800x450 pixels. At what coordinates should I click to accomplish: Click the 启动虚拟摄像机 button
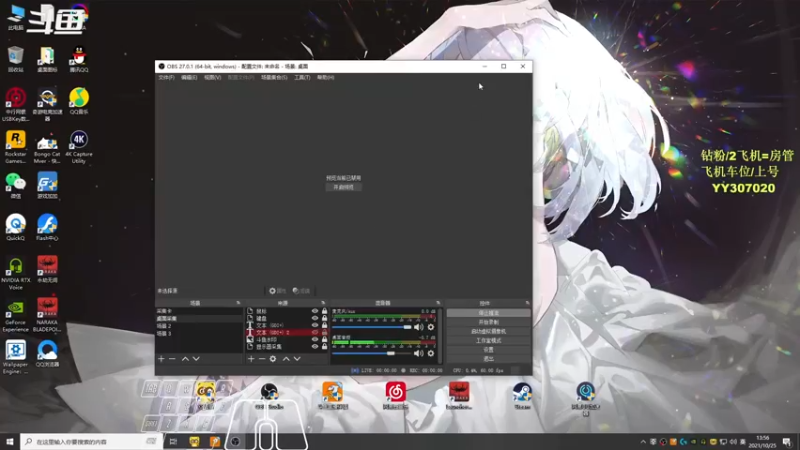[x=488, y=332]
